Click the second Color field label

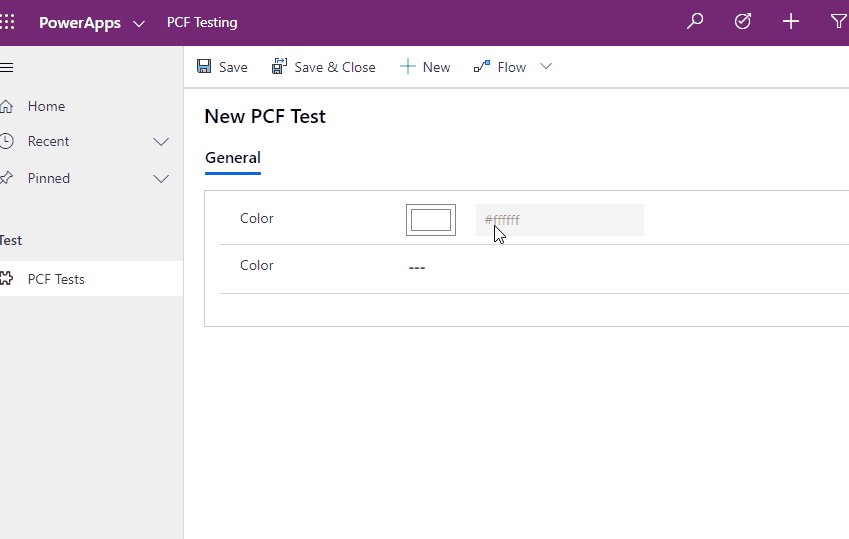pyautogui.click(x=257, y=265)
